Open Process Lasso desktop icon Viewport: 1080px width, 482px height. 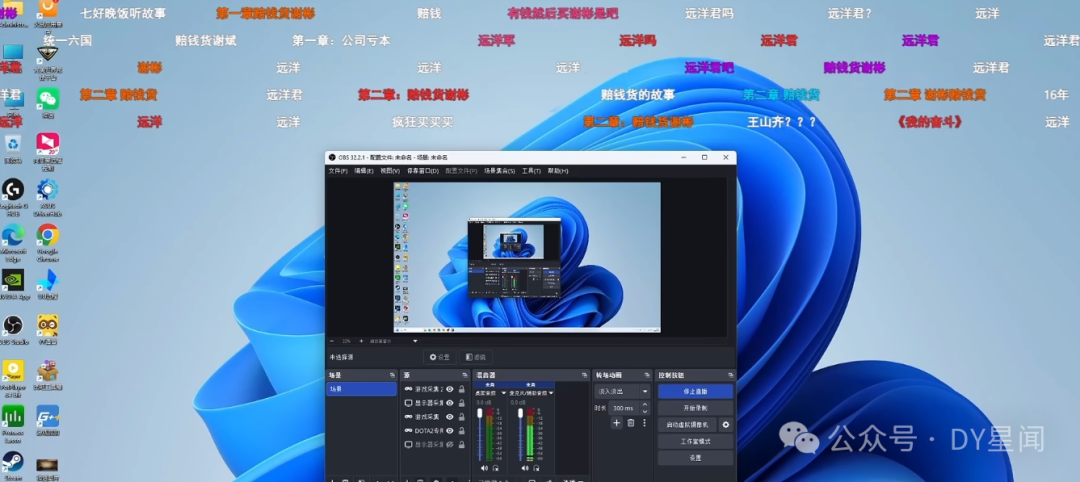12,423
